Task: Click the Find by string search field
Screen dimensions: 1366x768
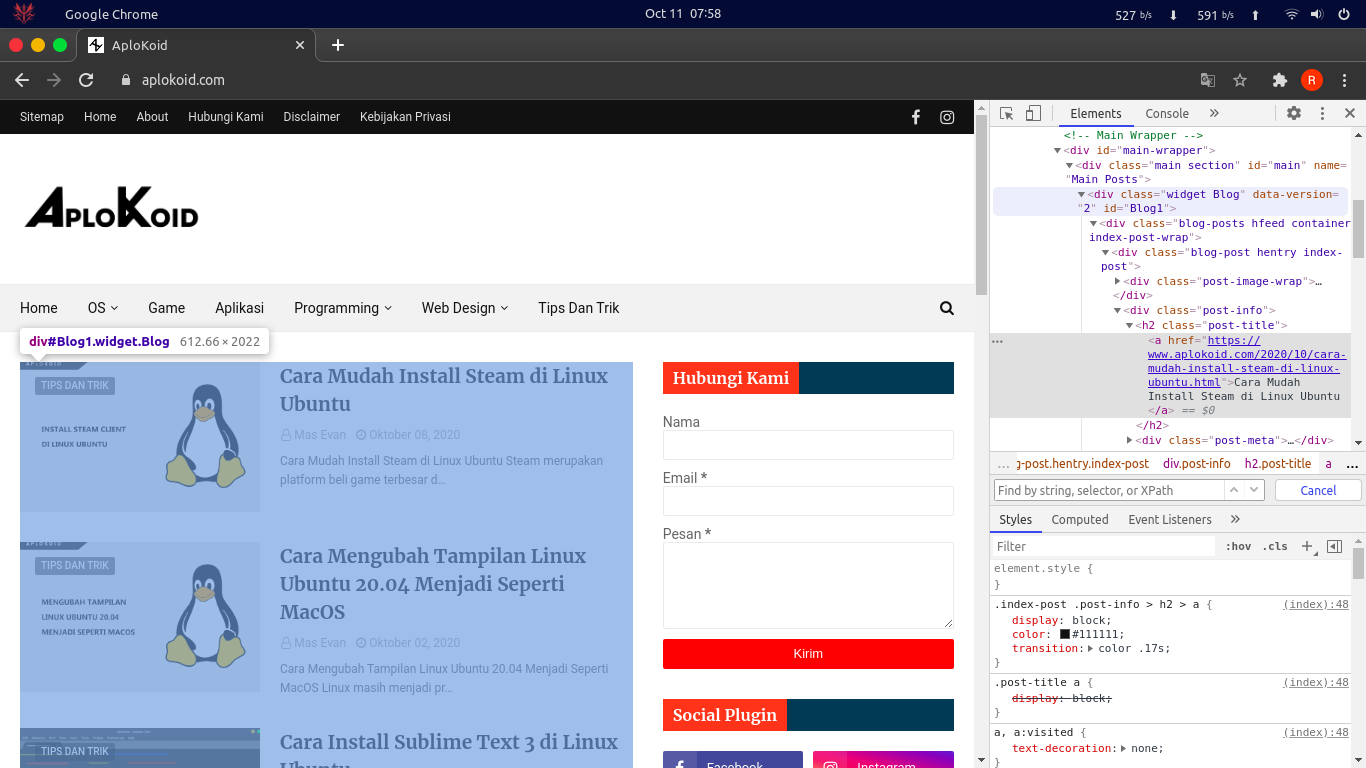Action: coord(1108,490)
